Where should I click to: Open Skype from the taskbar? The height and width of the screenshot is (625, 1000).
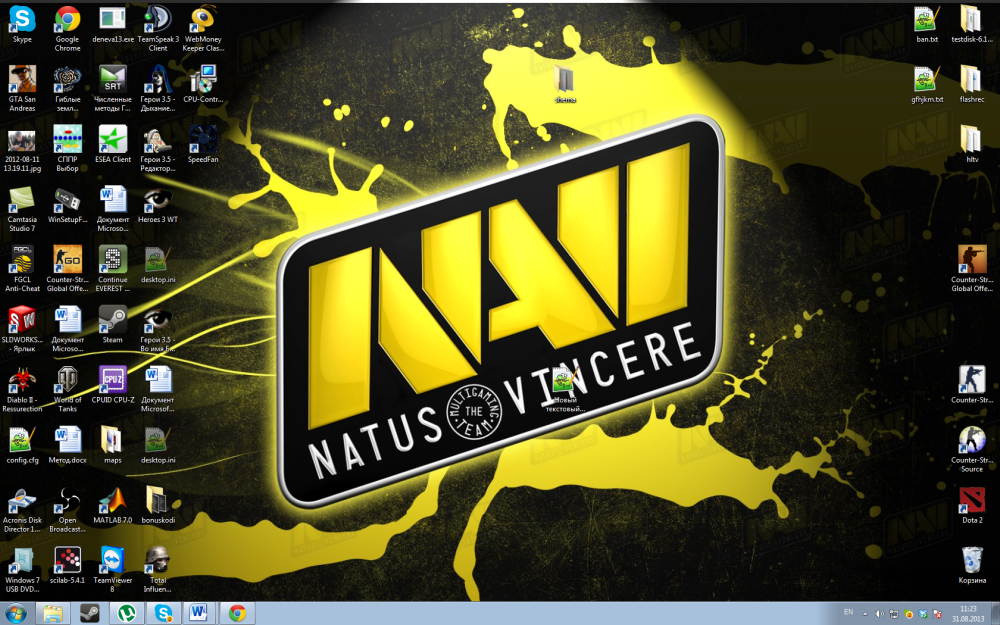click(x=163, y=614)
